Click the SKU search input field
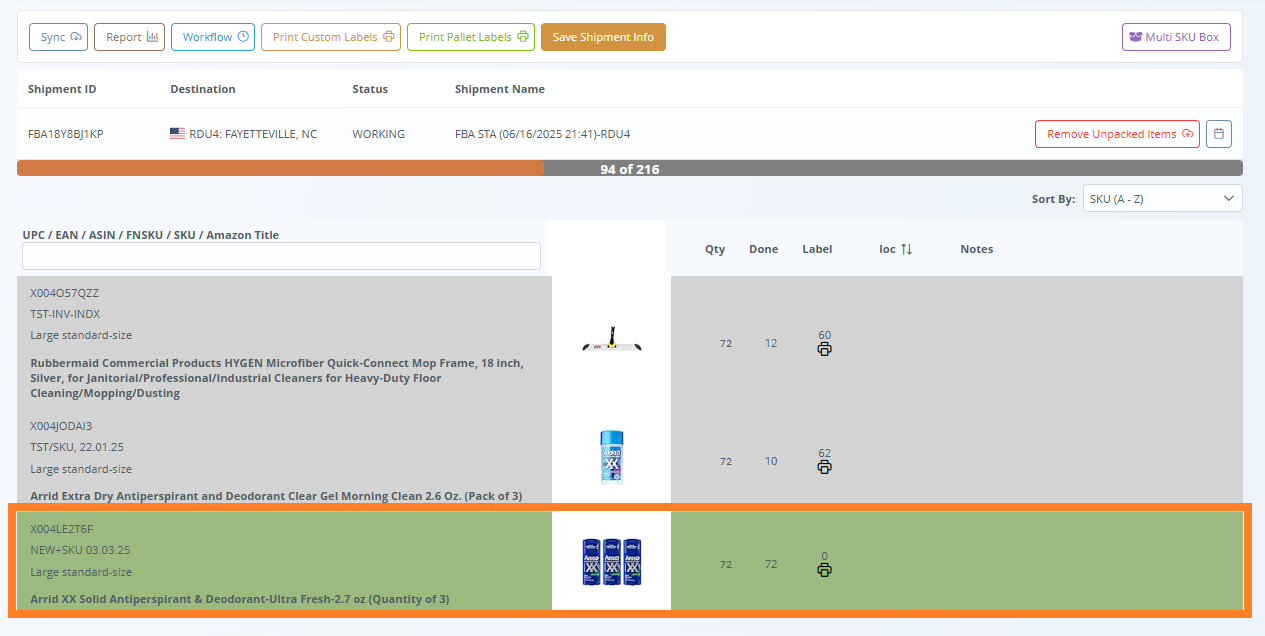Screen dimensions: 1265x636 (281, 256)
